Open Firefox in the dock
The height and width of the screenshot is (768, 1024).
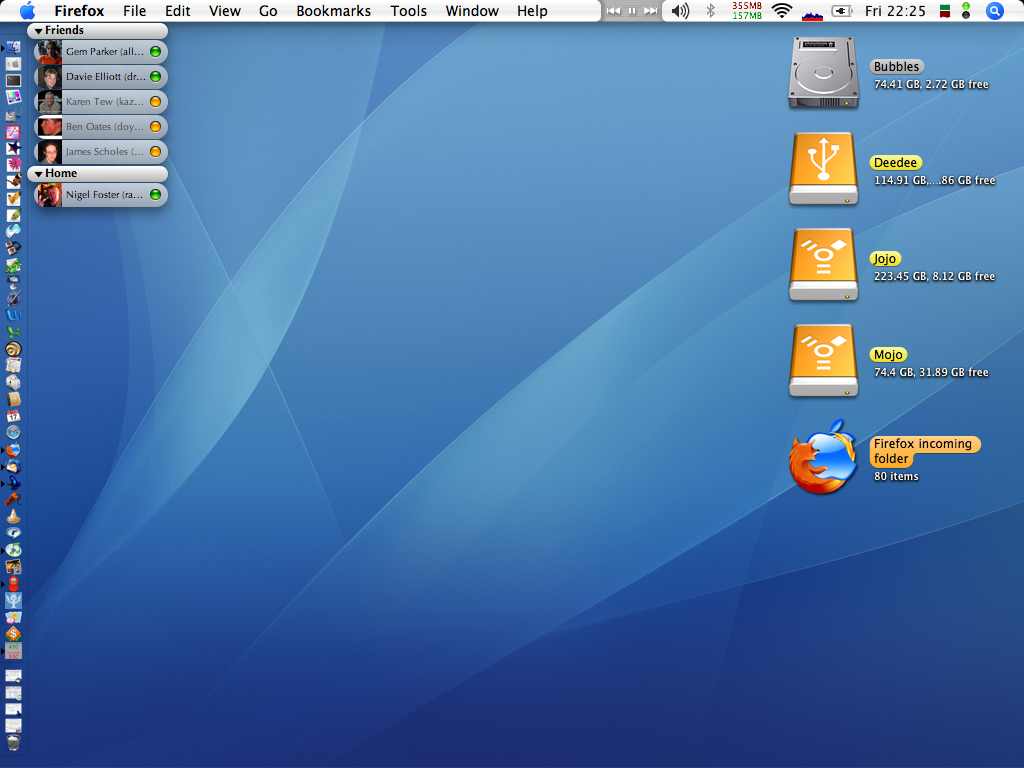coord(13,450)
